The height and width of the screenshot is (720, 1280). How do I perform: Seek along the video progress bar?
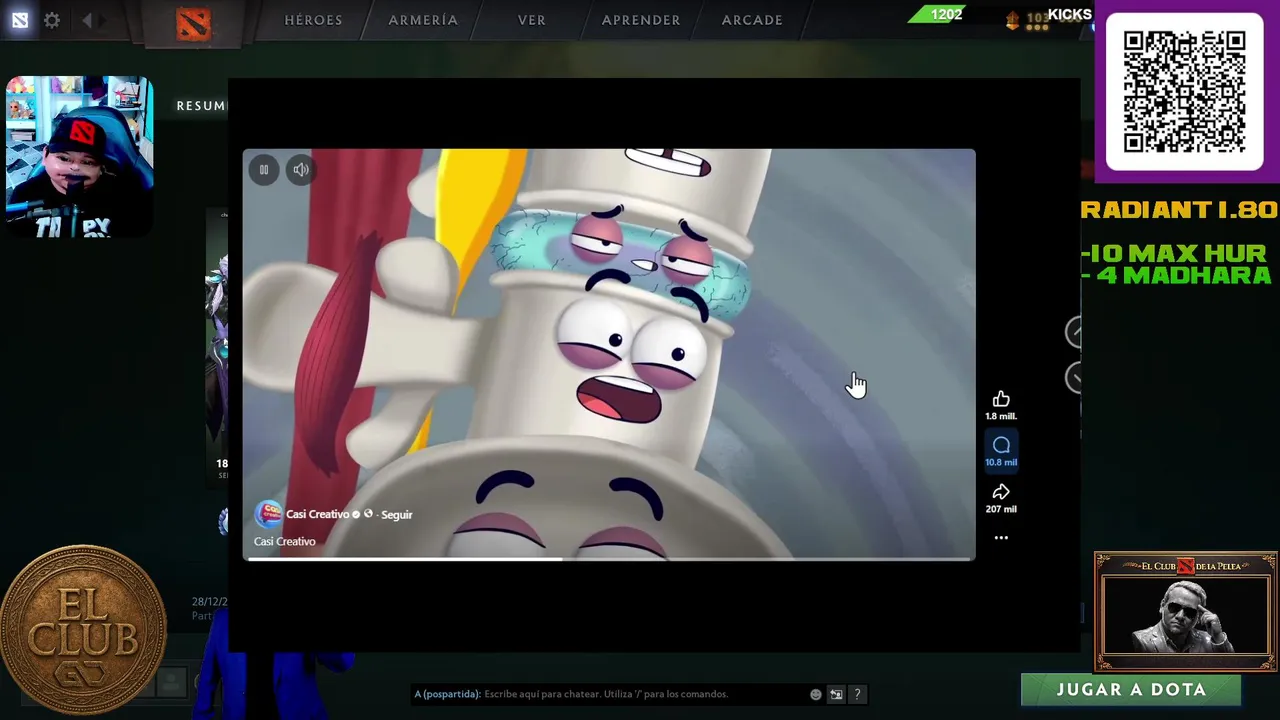tap(609, 558)
